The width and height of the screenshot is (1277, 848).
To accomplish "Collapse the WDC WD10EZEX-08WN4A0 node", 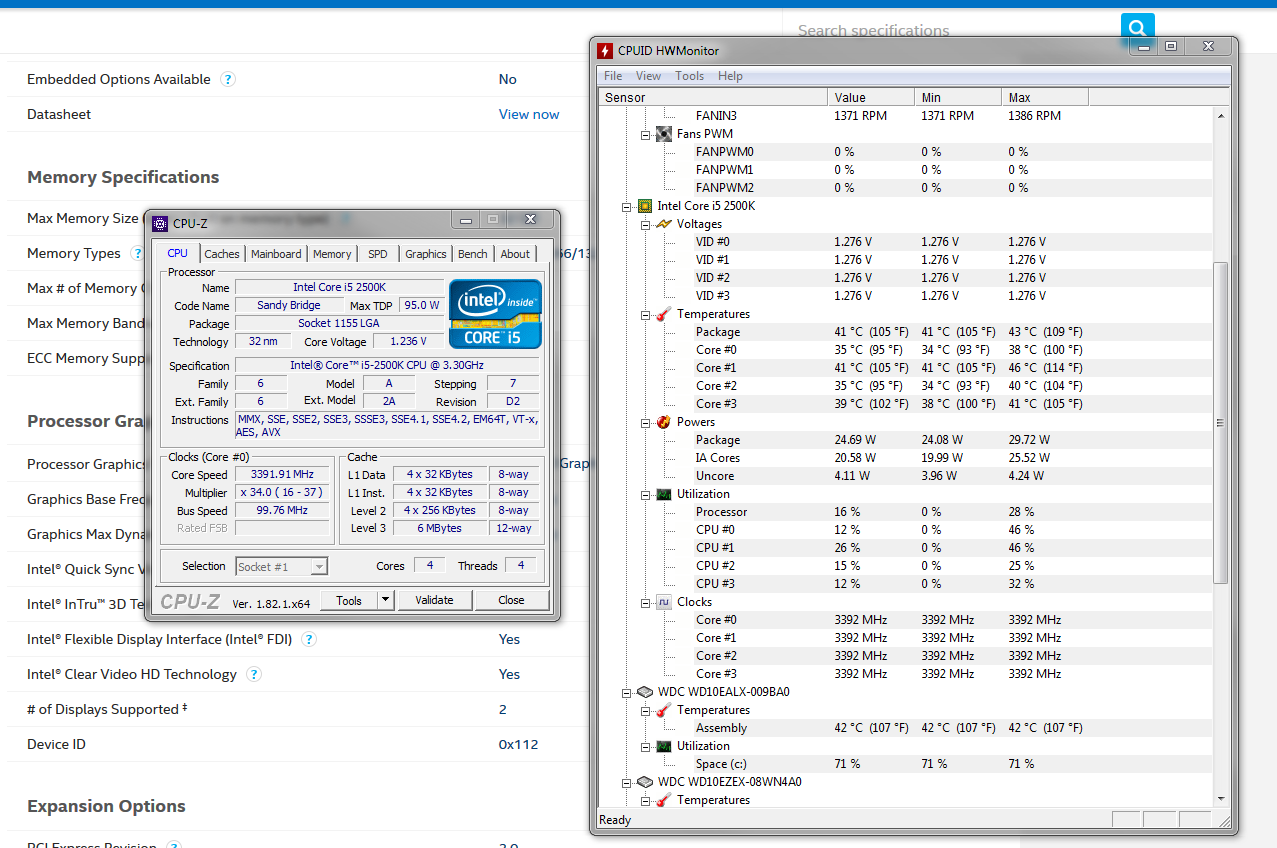I will (x=627, y=782).
